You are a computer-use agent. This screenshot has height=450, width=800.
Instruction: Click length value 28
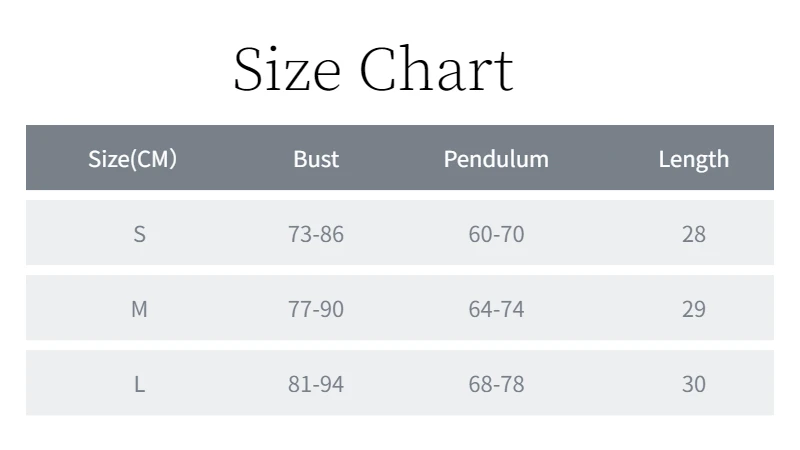coord(693,234)
